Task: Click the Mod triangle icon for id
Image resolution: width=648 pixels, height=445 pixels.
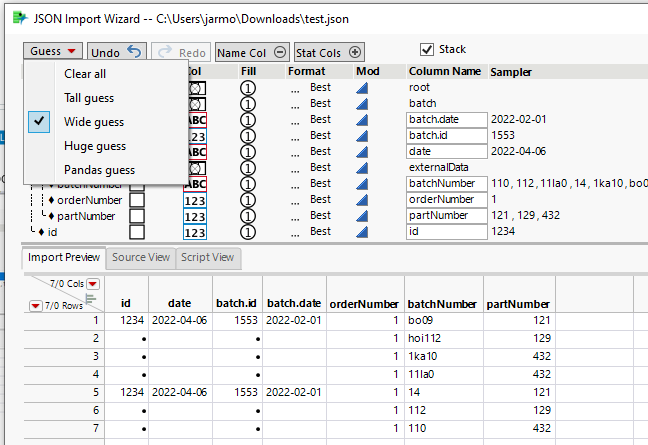Action: tap(362, 232)
